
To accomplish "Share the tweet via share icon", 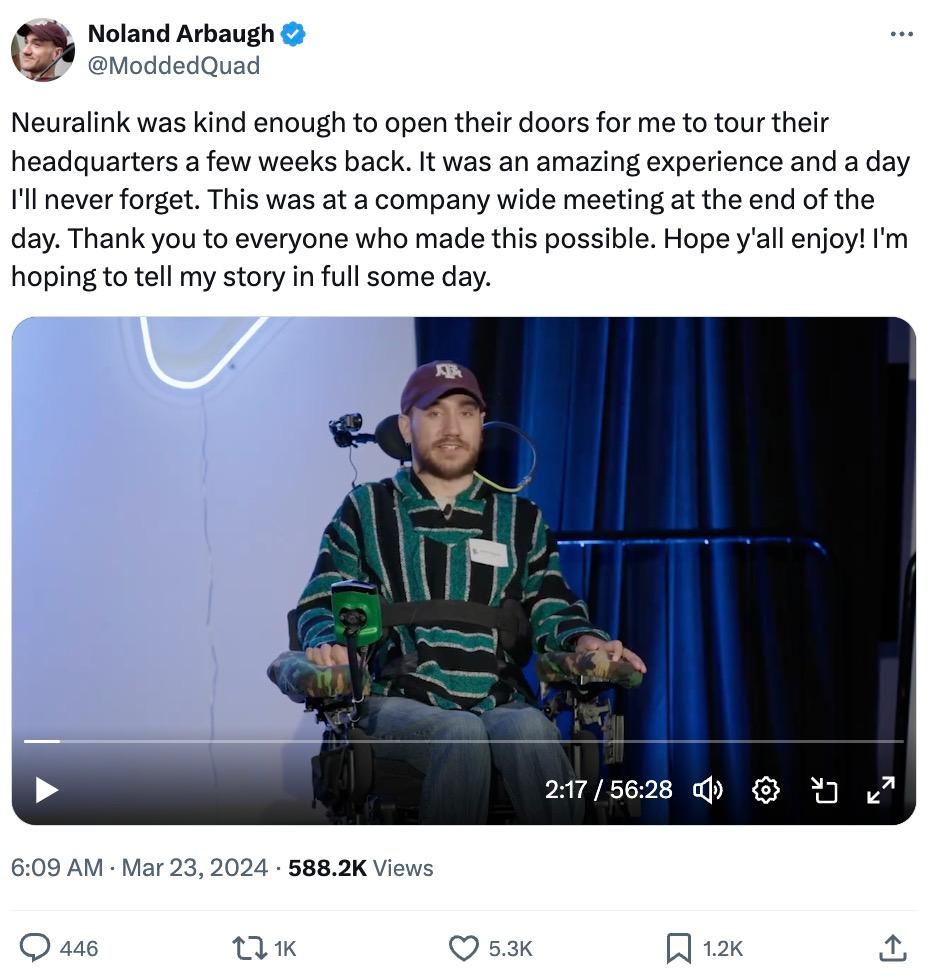I will [892, 947].
